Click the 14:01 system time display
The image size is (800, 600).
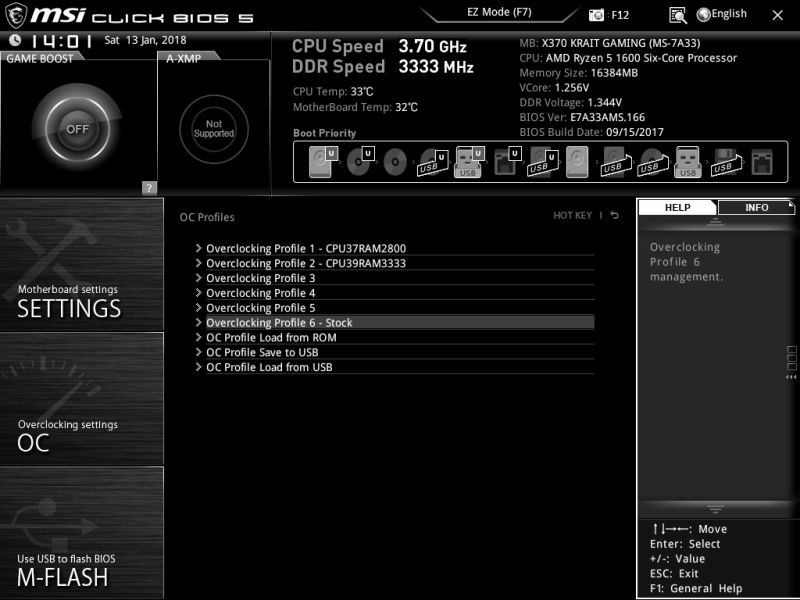point(61,41)
